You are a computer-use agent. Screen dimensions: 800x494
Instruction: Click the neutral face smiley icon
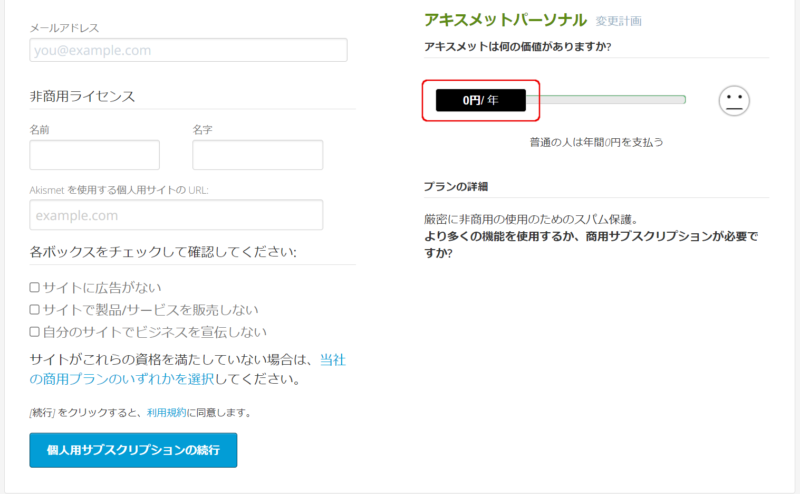coord(734,101)
